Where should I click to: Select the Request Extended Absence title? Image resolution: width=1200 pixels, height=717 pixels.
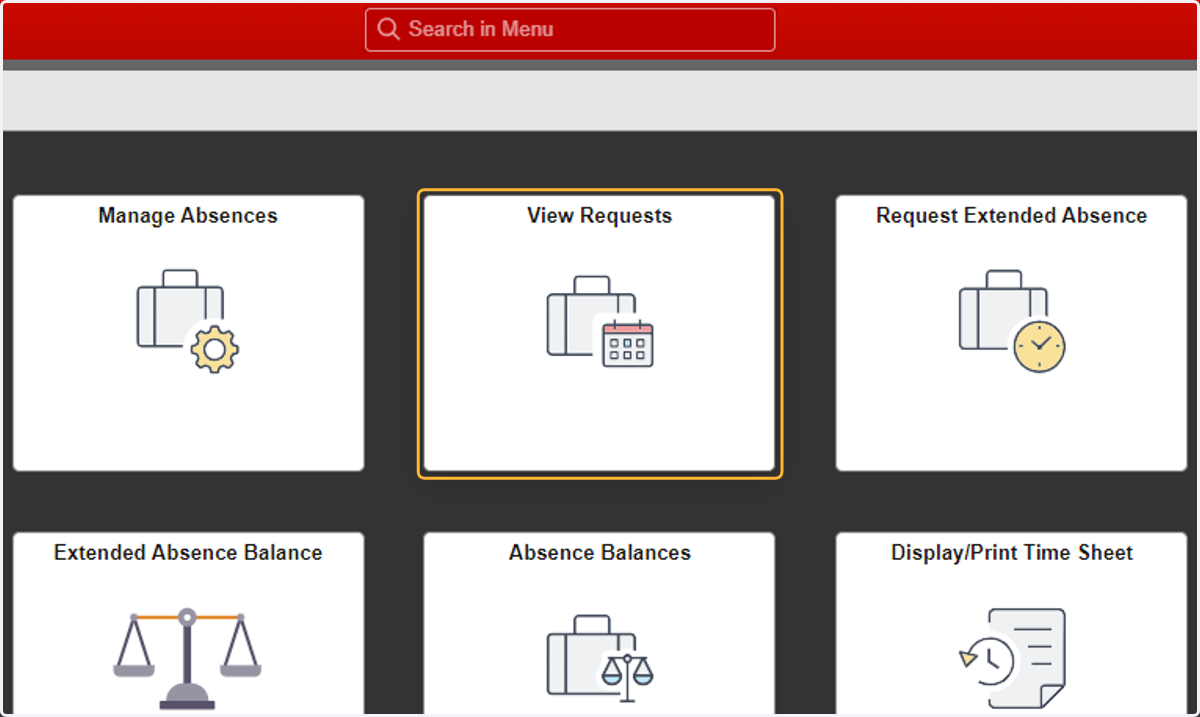click(x=1012, y=216)
